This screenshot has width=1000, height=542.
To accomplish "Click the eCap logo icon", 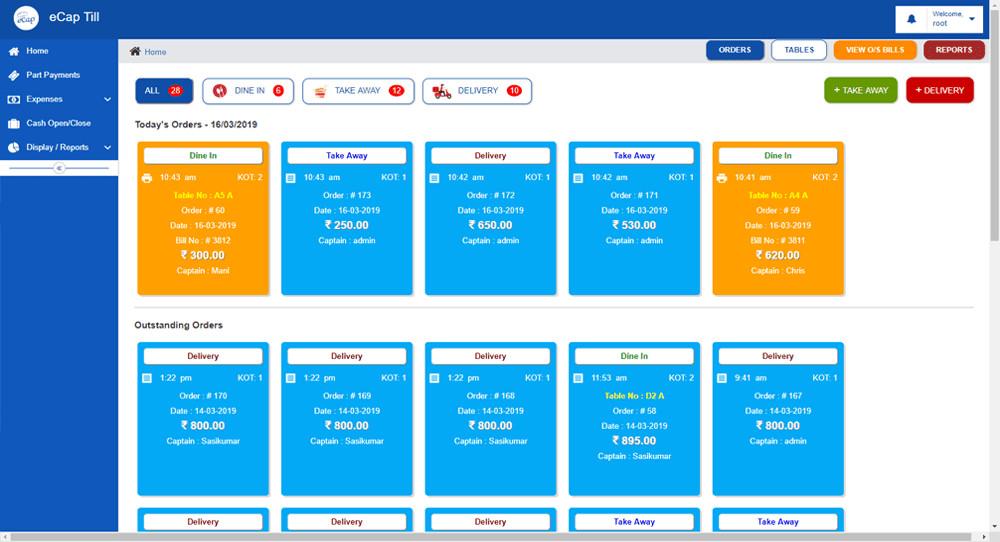I will point(26,18).
